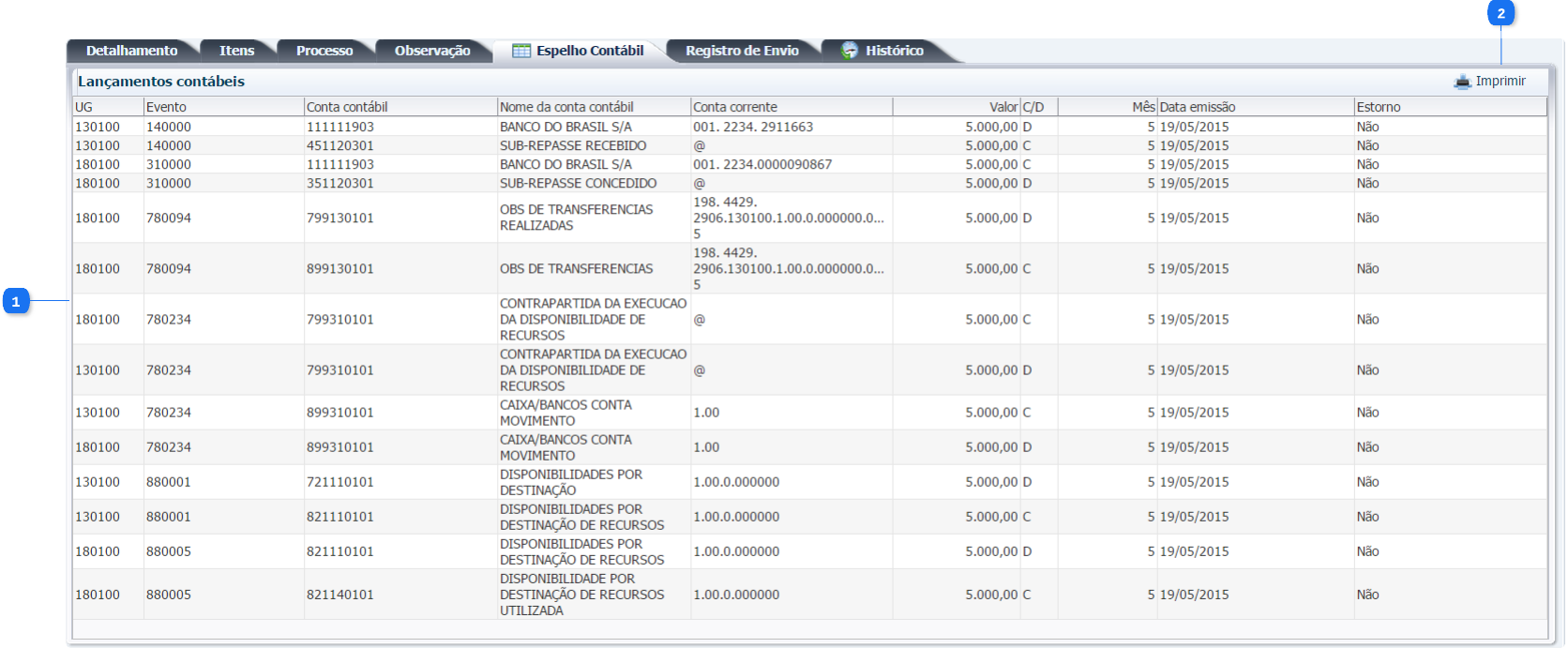The image size is (1568, 648).
Task: Select the SUB-REPASSE CONCEDIDO row
Action: 578,183
